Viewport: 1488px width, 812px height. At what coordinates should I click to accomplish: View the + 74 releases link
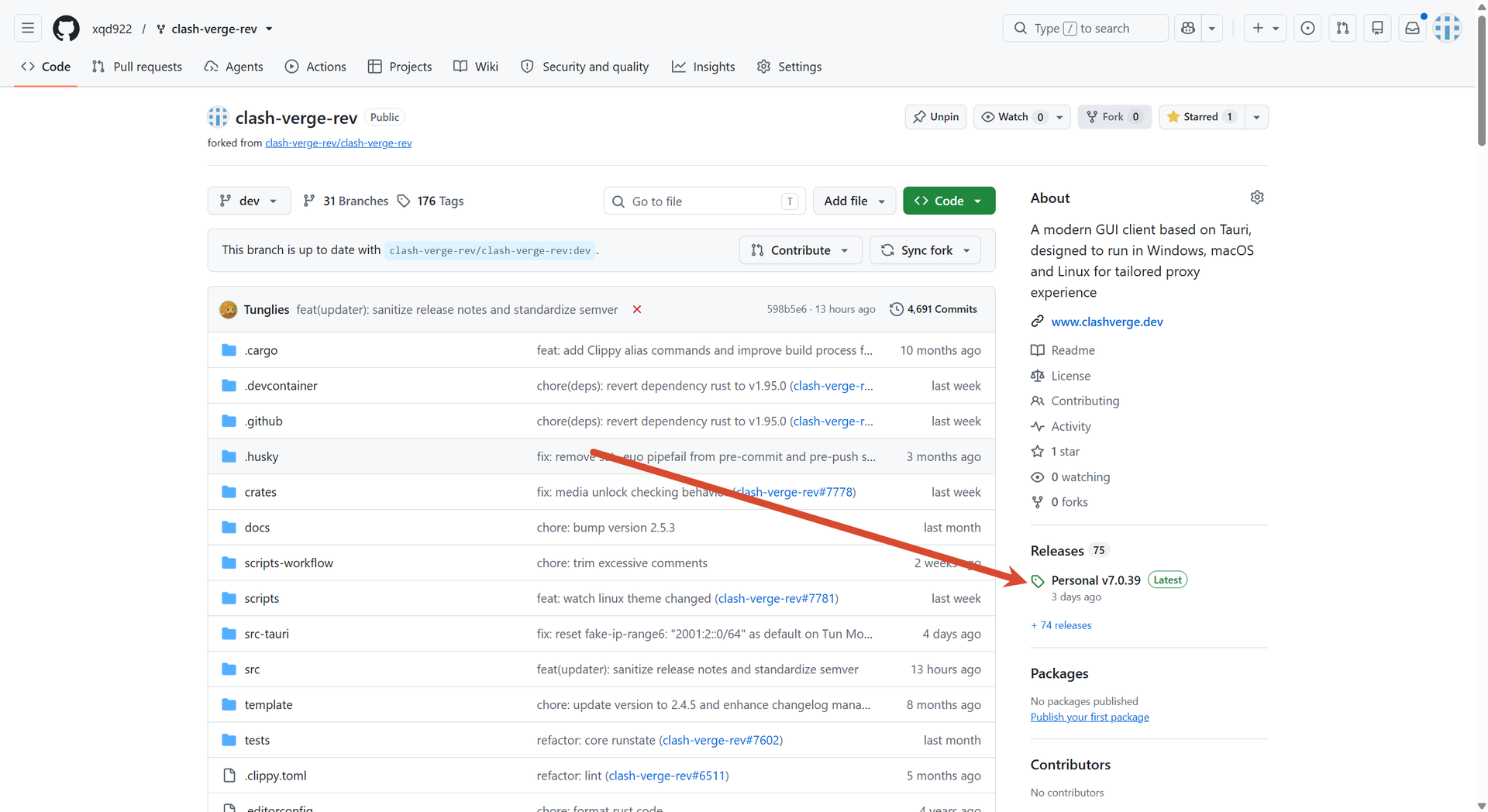1061,625
